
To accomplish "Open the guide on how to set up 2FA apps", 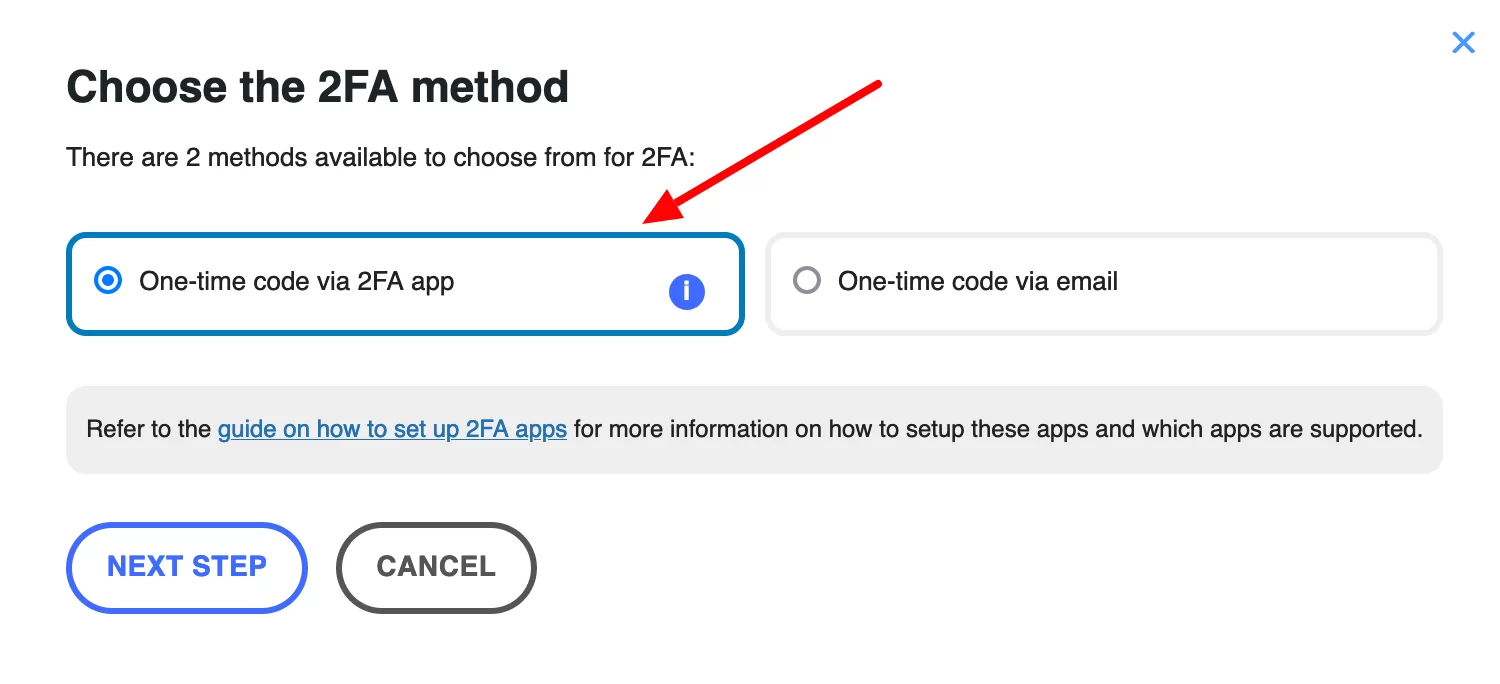I will point(392,430).
